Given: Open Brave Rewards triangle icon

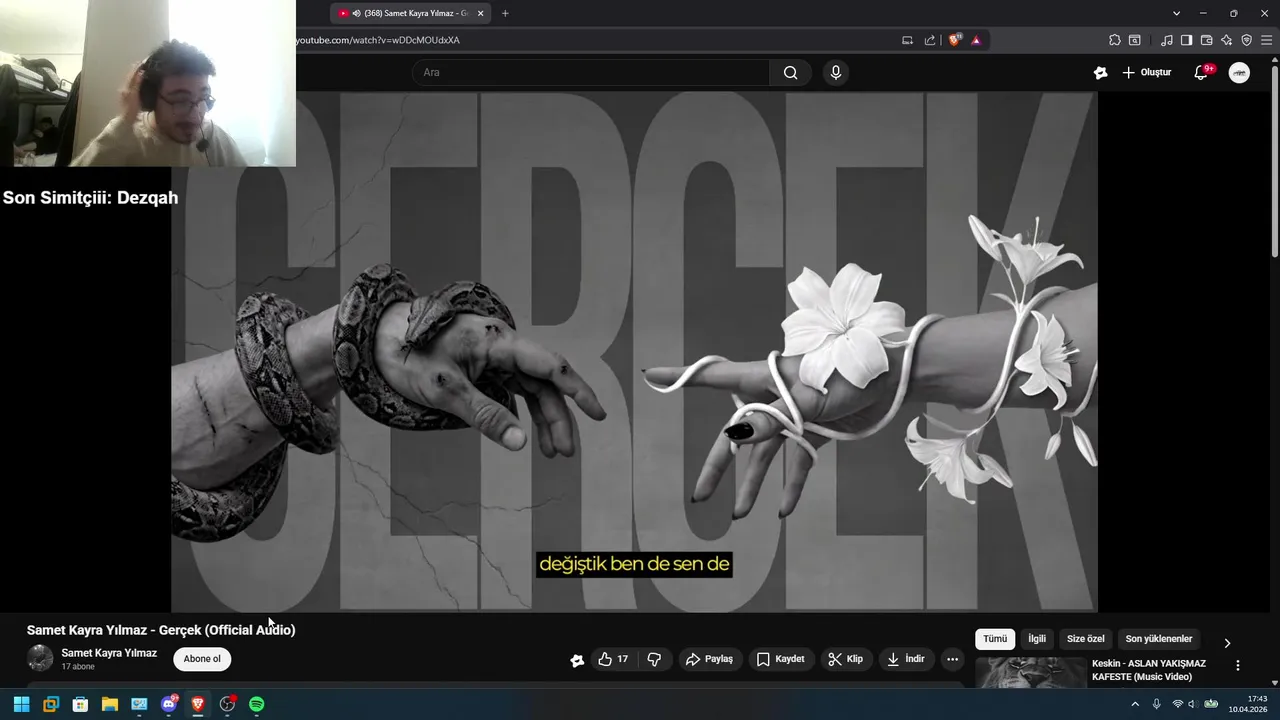Looking at the screenshot, I should click(976, 40).
